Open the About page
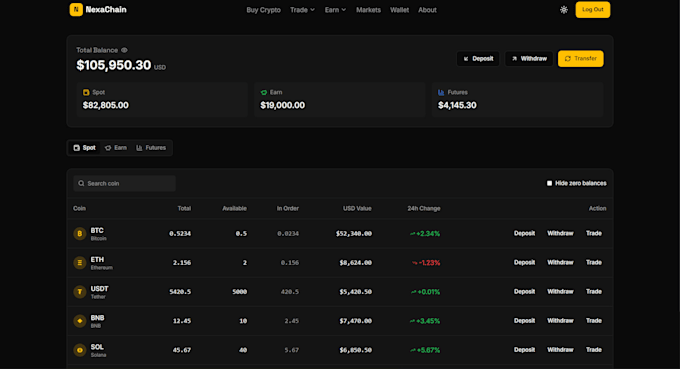The width and height of the screenshot is (680, 369). point(427,10)
